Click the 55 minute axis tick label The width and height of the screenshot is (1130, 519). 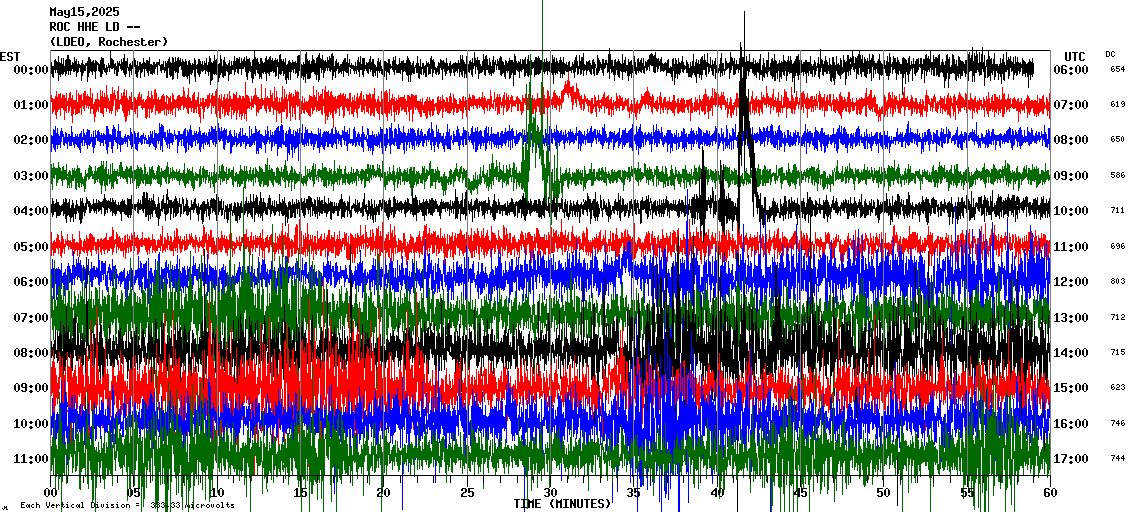click(967, 493)
